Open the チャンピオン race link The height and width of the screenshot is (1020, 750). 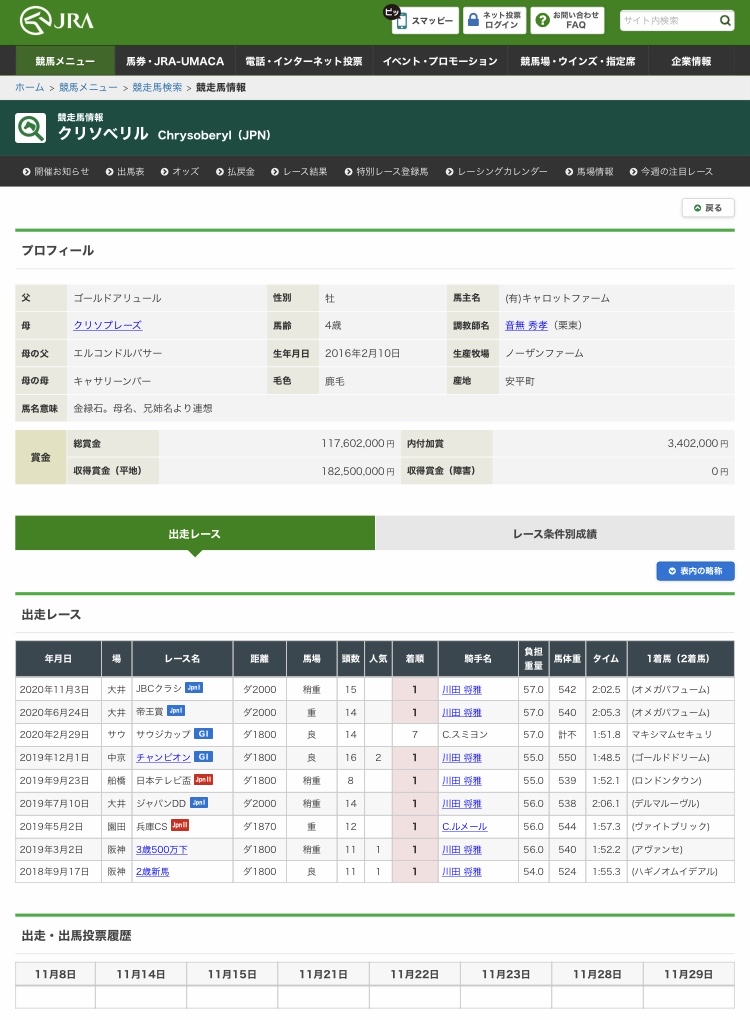click(x=163, y=757)
